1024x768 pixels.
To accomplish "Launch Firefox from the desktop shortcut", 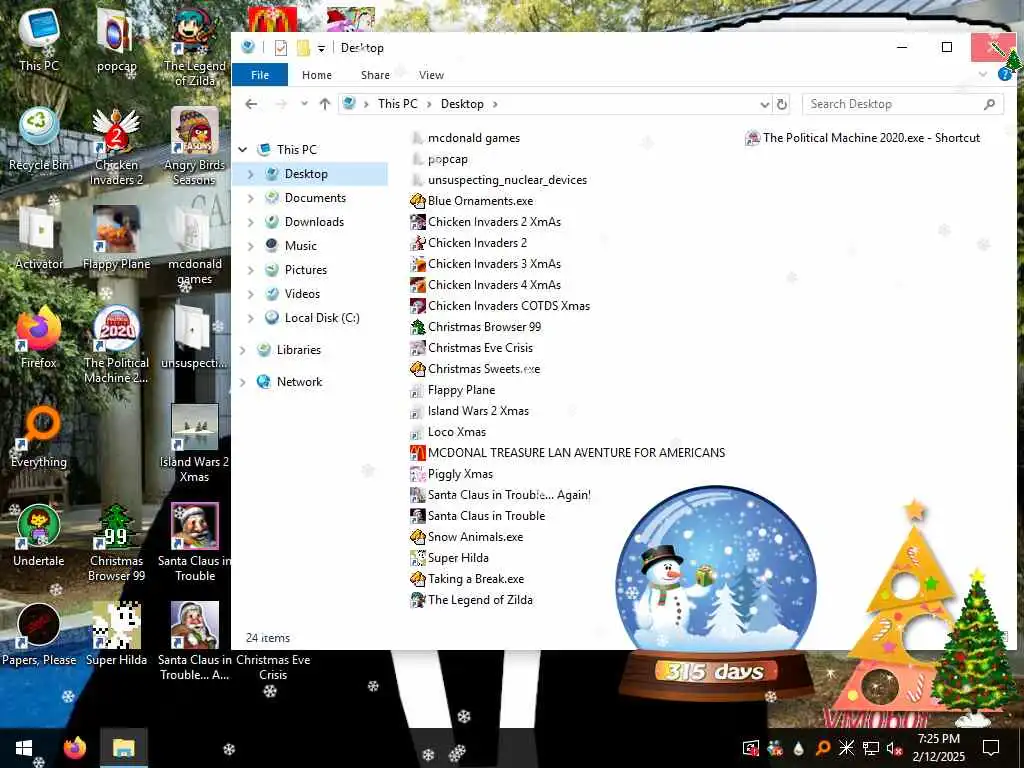I will (39, 338).
